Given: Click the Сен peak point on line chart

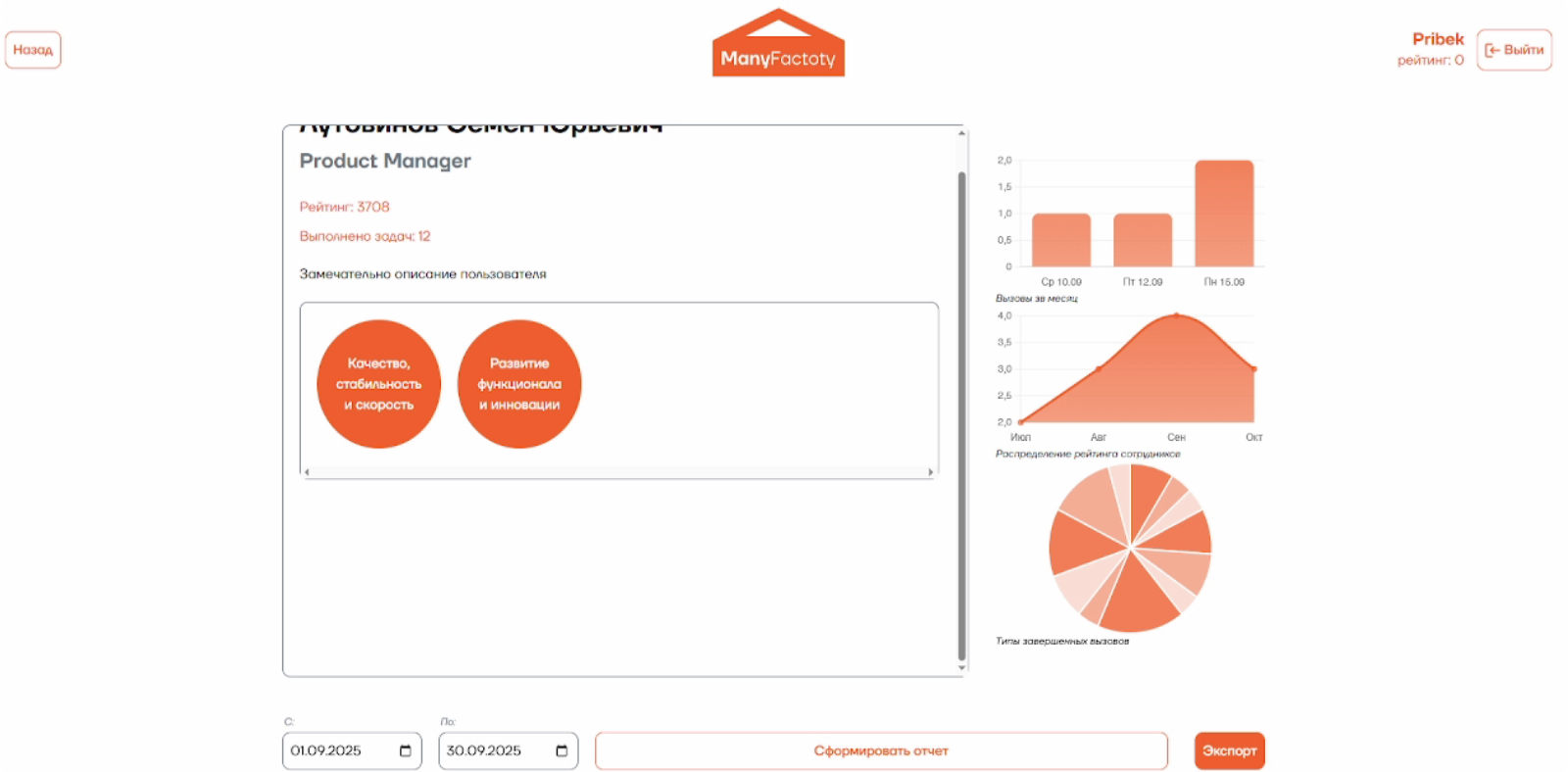Looking at the screenshot, I should [x=1176, y=315].
